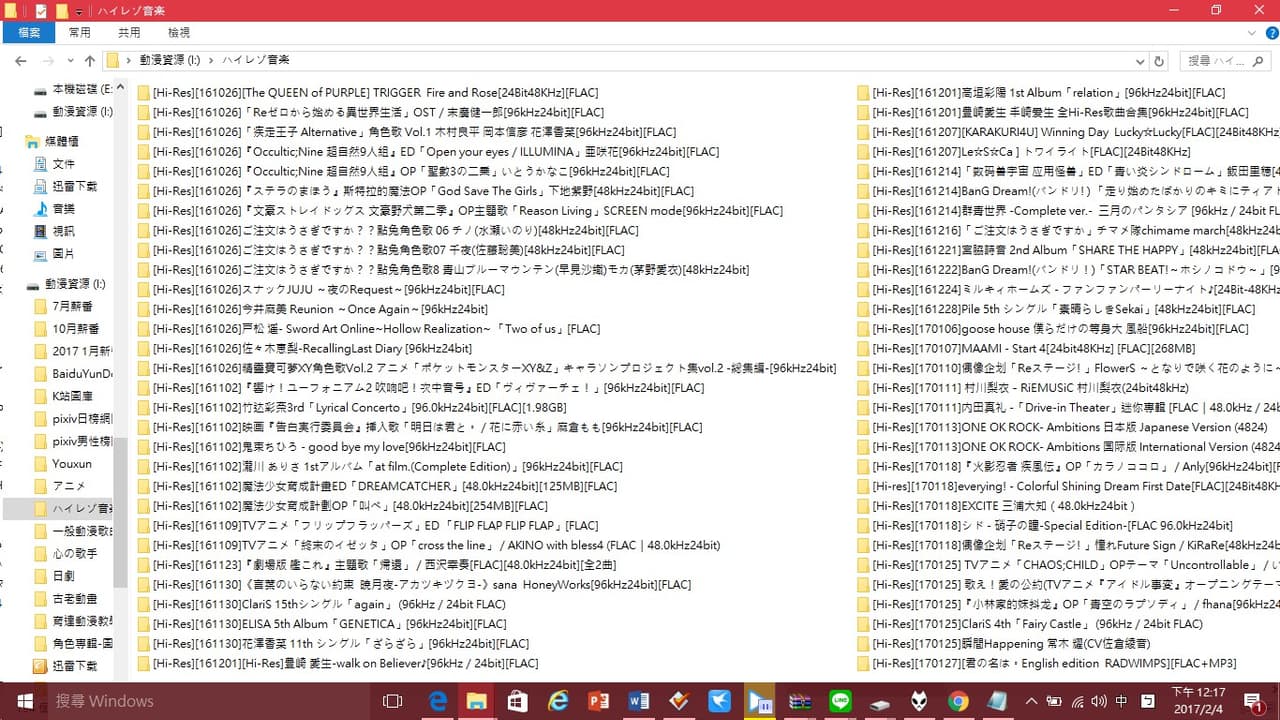The width and height of the screenshot is (1280, 720).
Task: Click the 搜尋 Windows taskbar search box
Action: (209, 701)
